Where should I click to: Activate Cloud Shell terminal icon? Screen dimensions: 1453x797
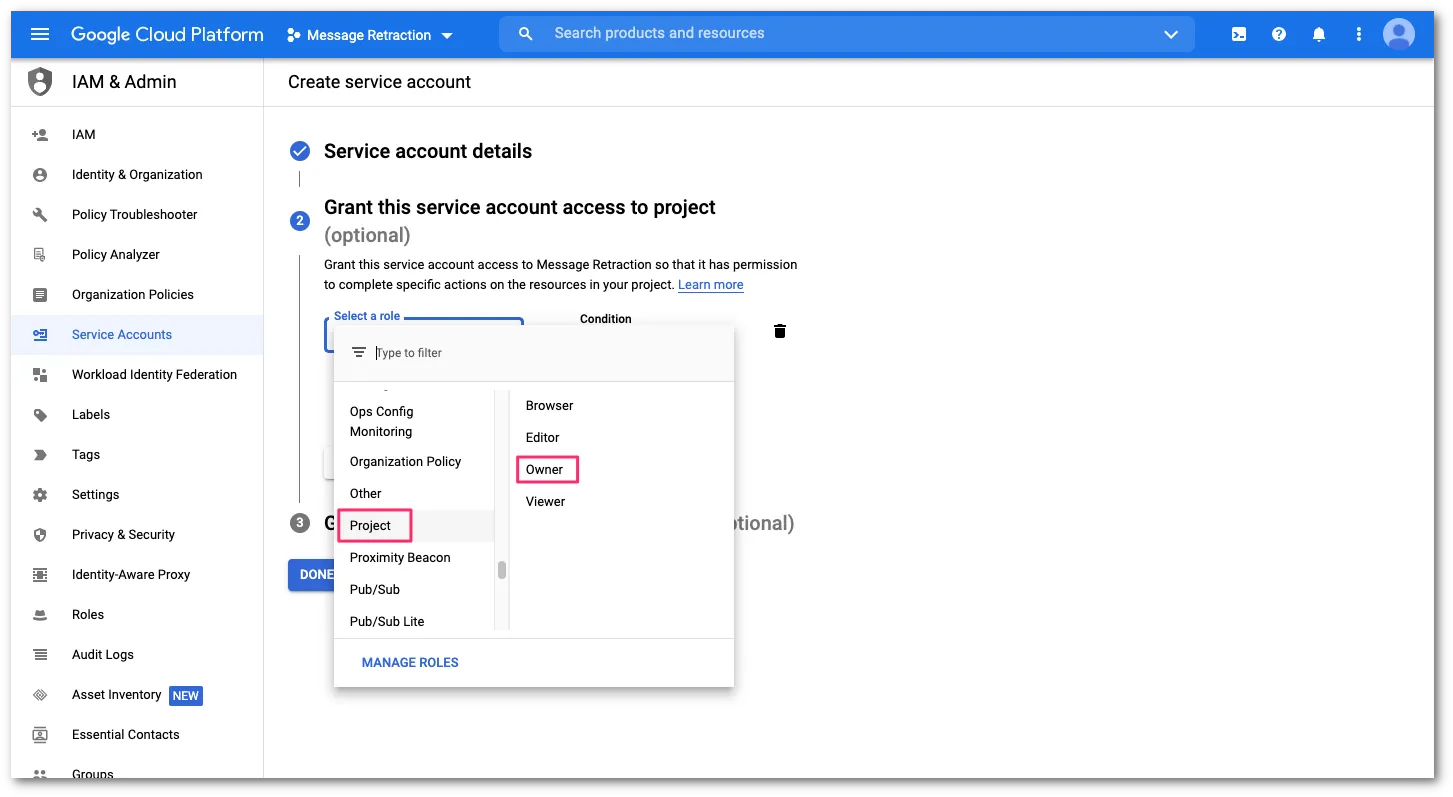(1238, 33)
